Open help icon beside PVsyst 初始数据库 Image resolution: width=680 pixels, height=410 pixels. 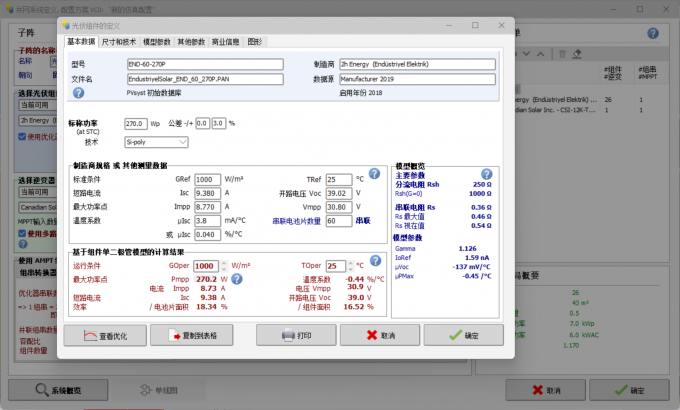(x=78, y=93)
